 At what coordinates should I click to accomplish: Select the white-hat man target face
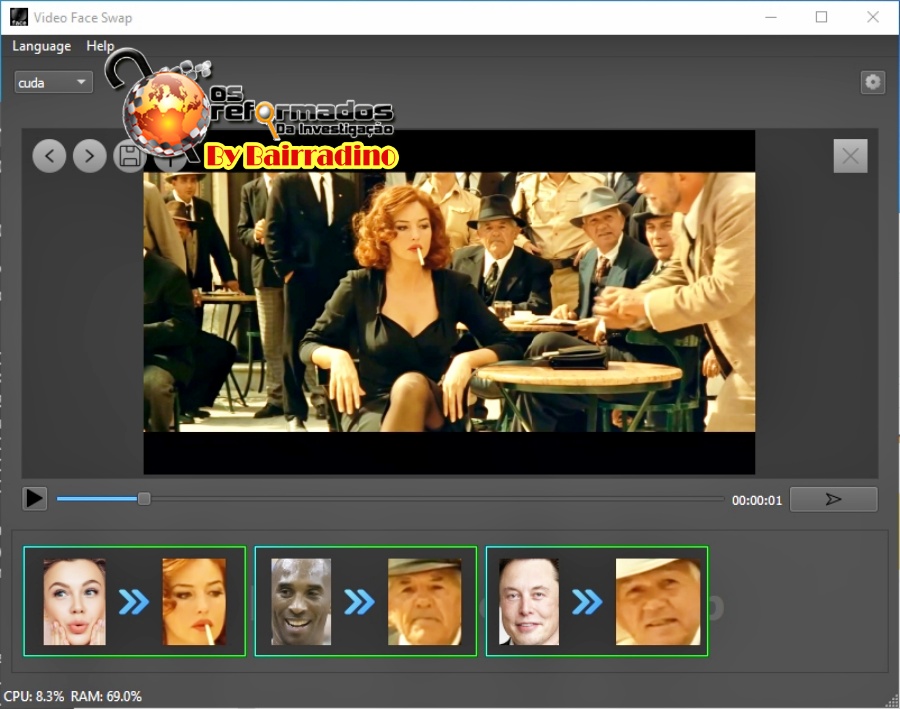(x=658, y=602)
